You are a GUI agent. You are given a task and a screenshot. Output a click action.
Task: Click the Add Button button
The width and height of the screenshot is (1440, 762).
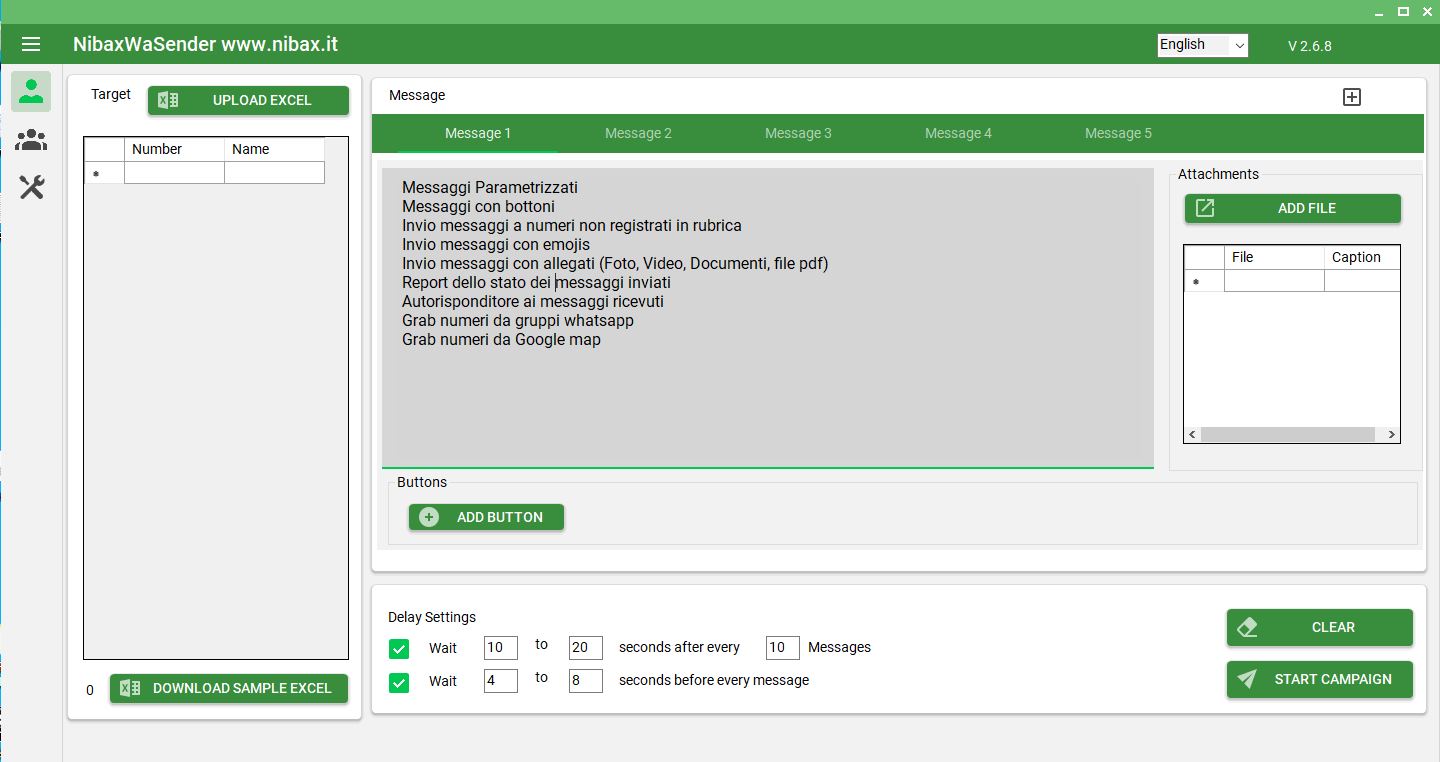coord(486,517)
